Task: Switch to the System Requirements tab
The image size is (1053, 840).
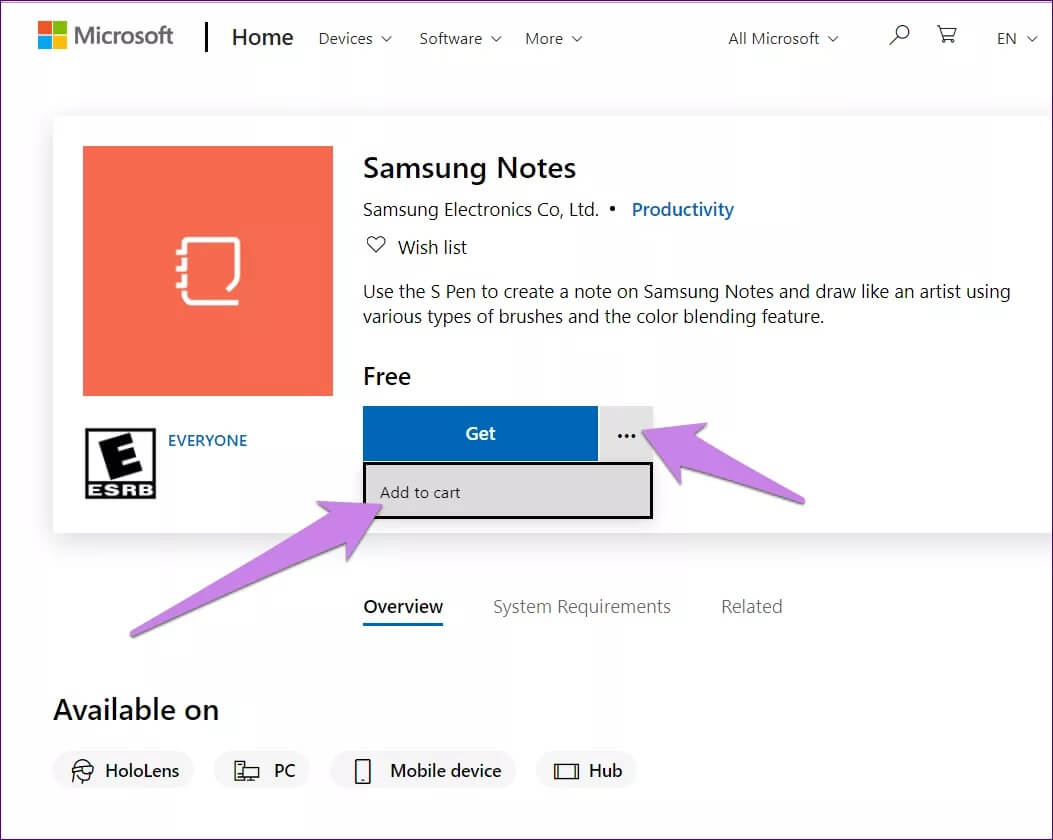Action: (582, 606)
